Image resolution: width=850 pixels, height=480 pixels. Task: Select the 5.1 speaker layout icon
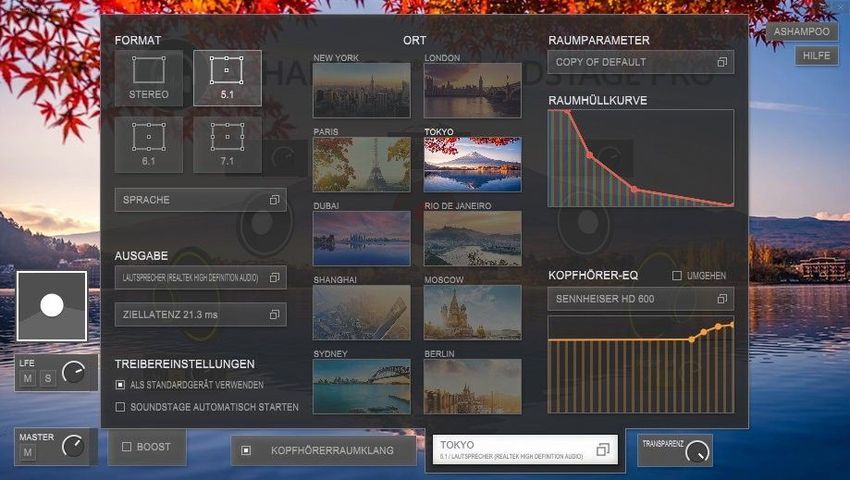click(227, 78)
